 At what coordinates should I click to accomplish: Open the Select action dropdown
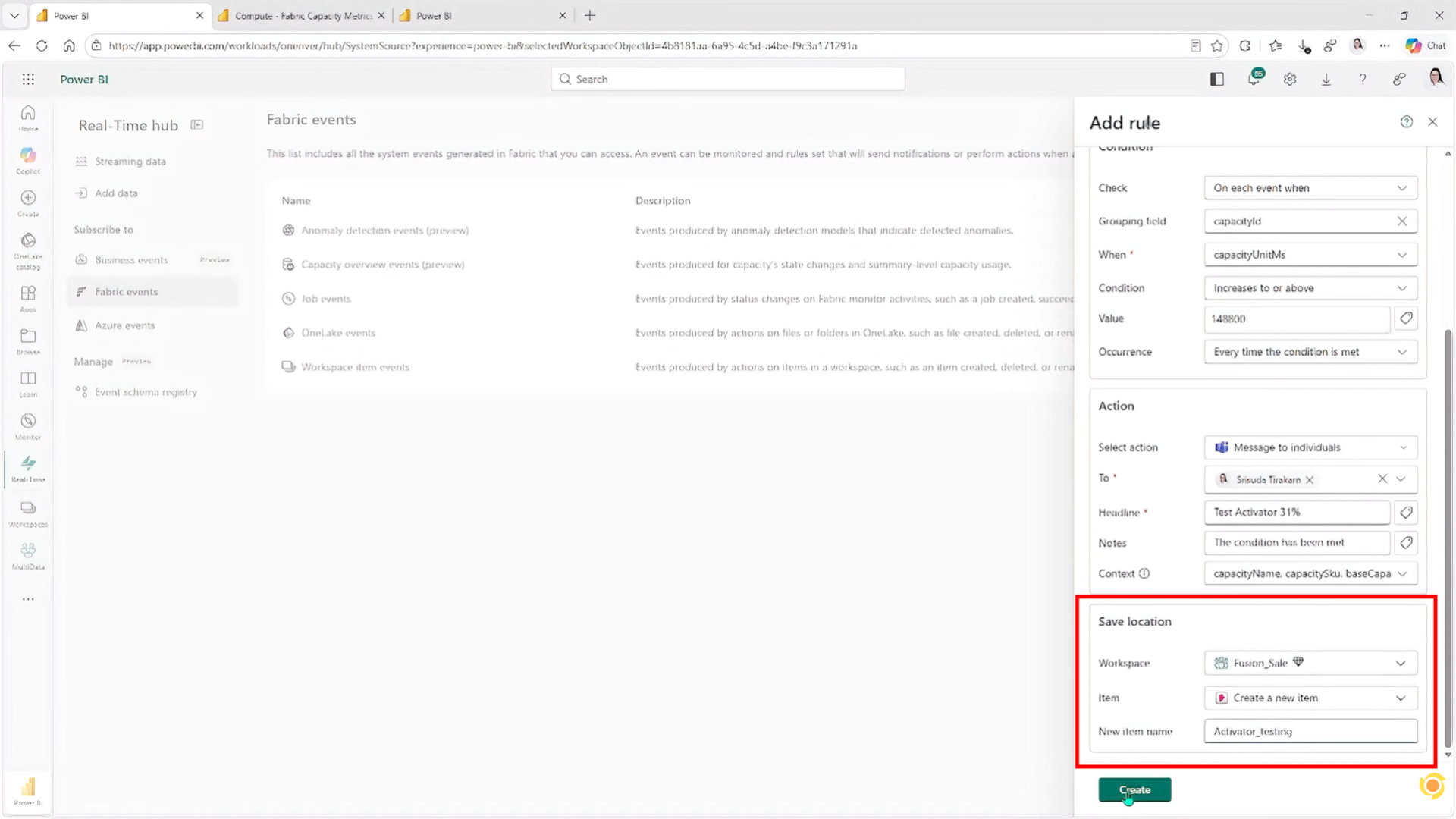[1310, 447]
